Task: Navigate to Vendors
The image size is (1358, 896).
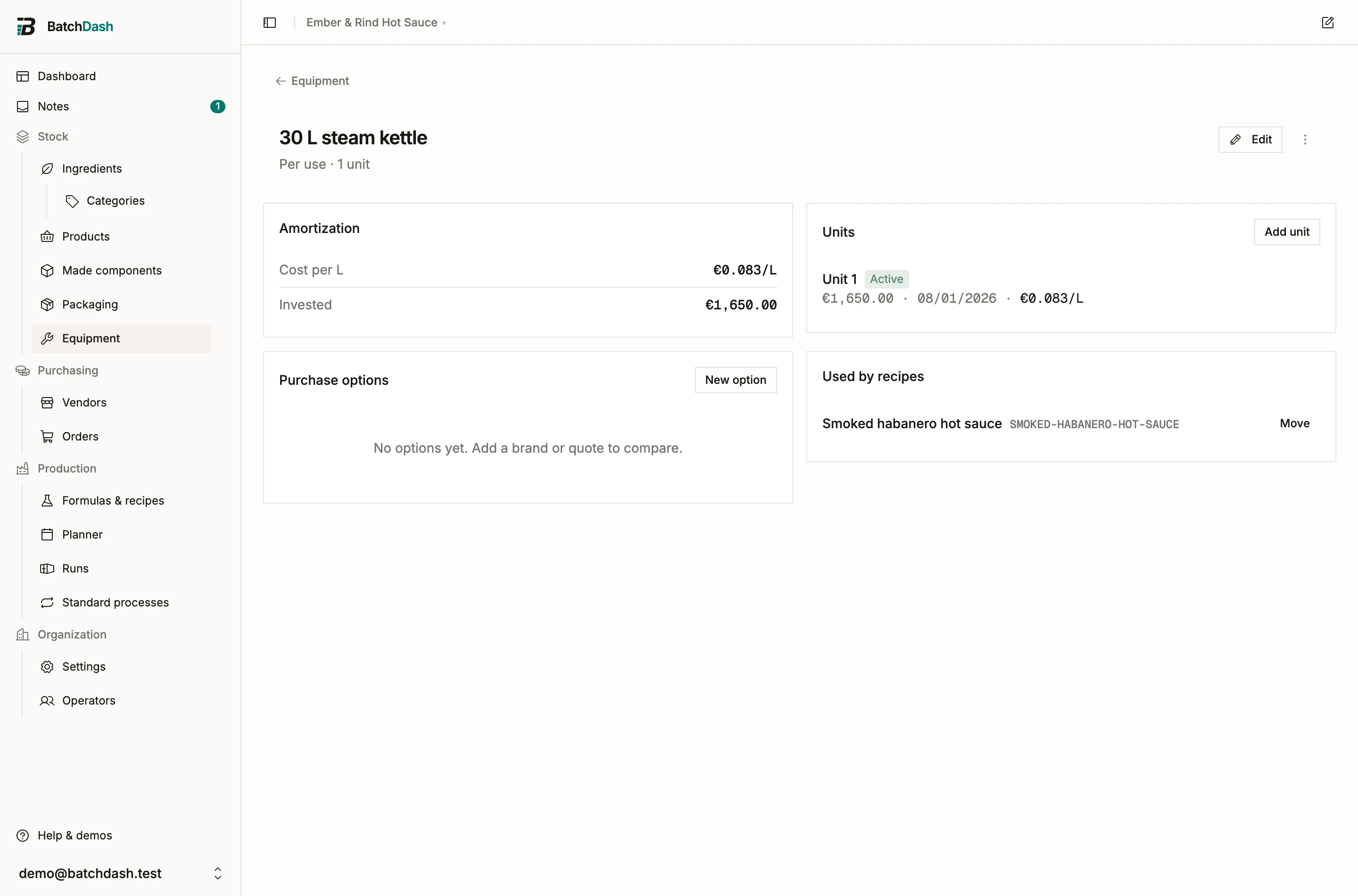Action: 122,402
